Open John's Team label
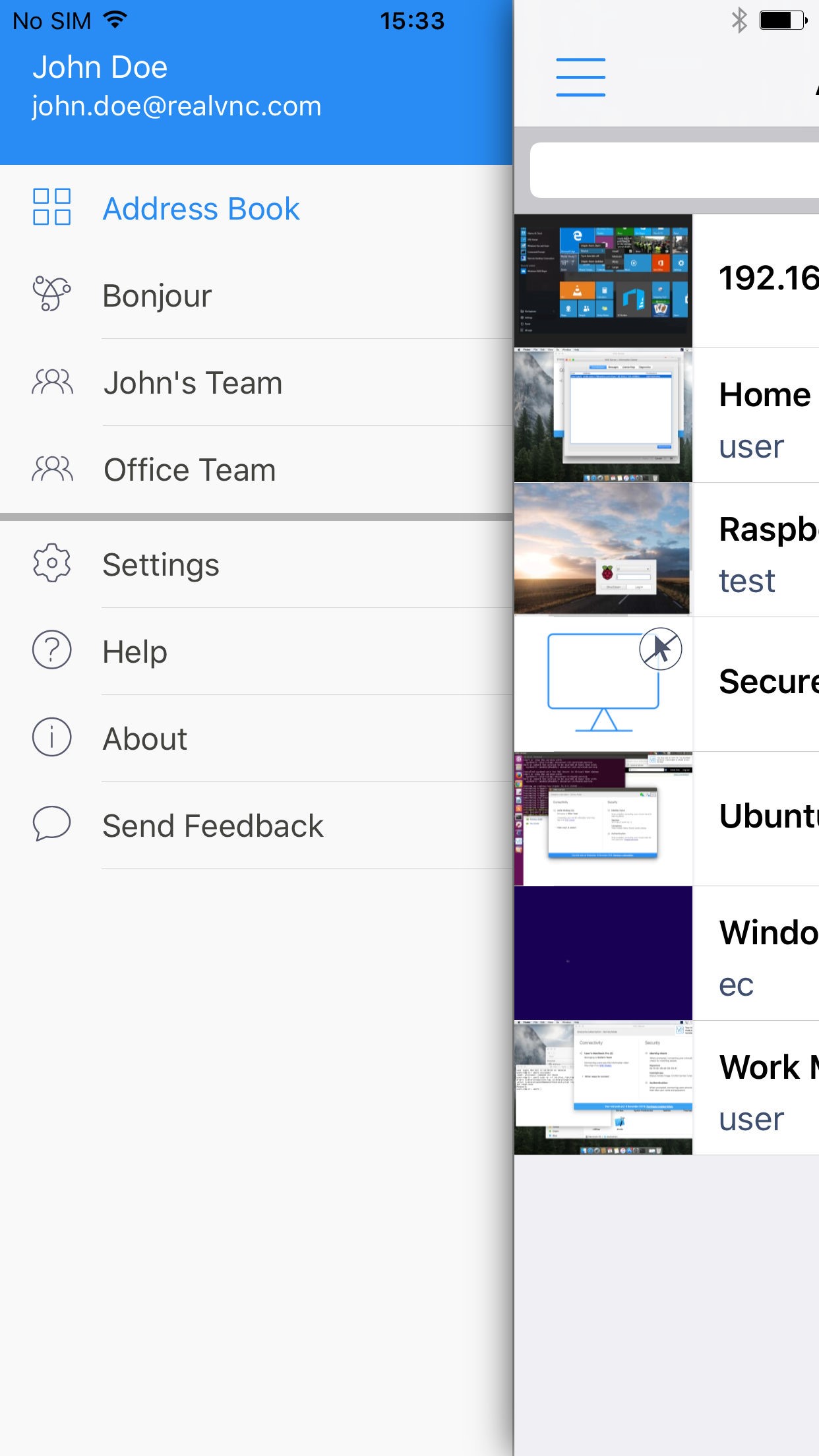Viewport: 819px width, 1456px height. [193, 383]
